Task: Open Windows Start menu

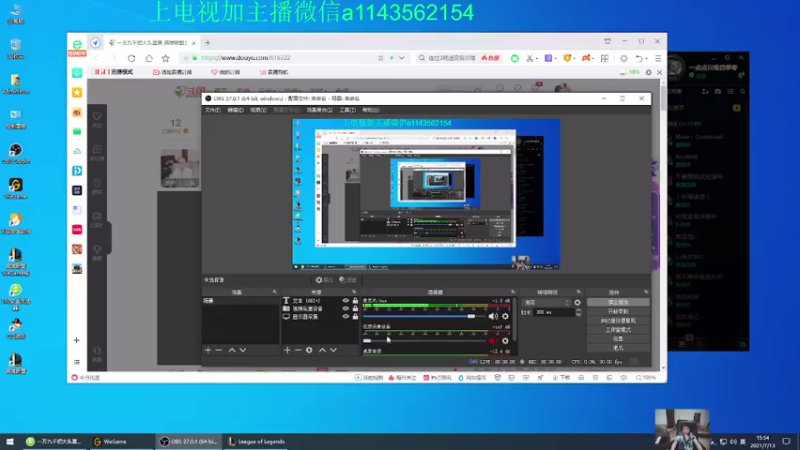Action: coord(10,441)
